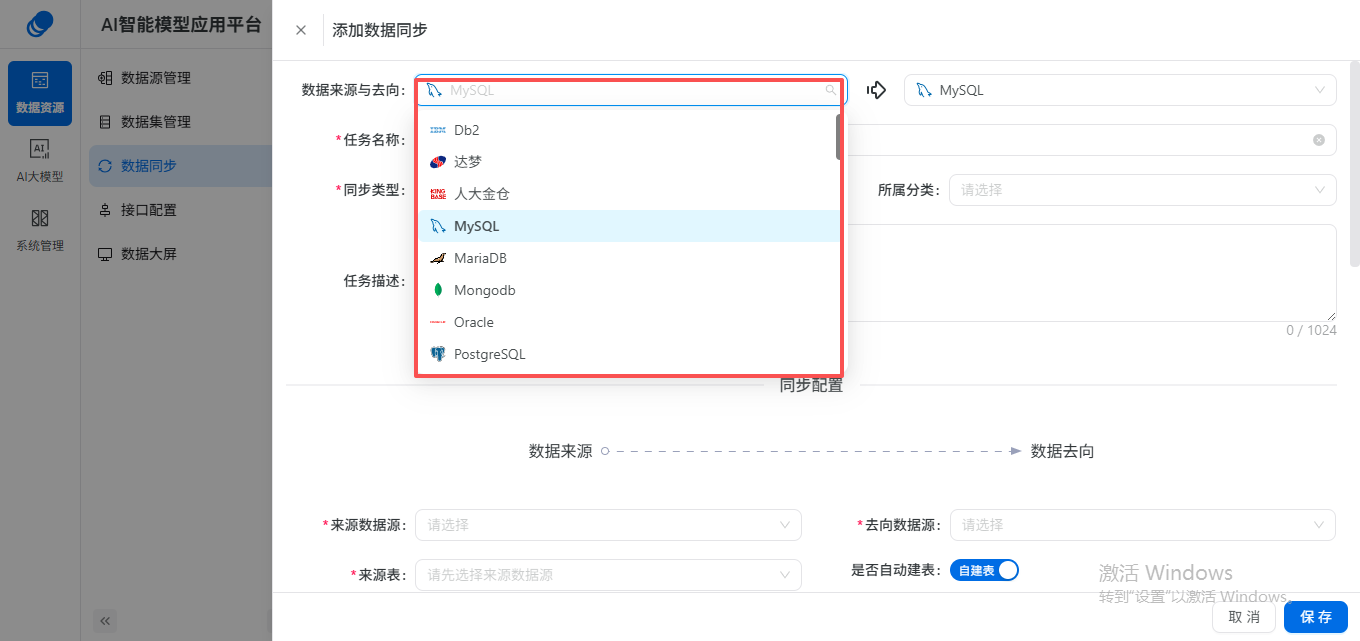Open the 所属分类 dropdown
This screenshot has width=1360, height=641.
tap(1142, 190)
